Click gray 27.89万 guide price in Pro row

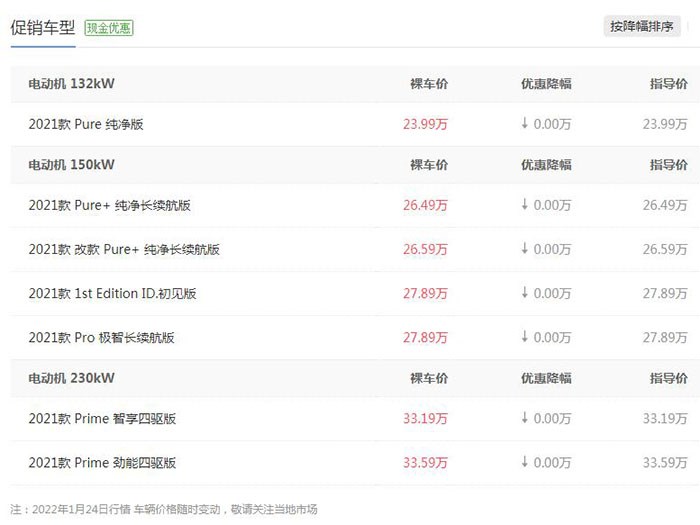[x=665, y=338]
